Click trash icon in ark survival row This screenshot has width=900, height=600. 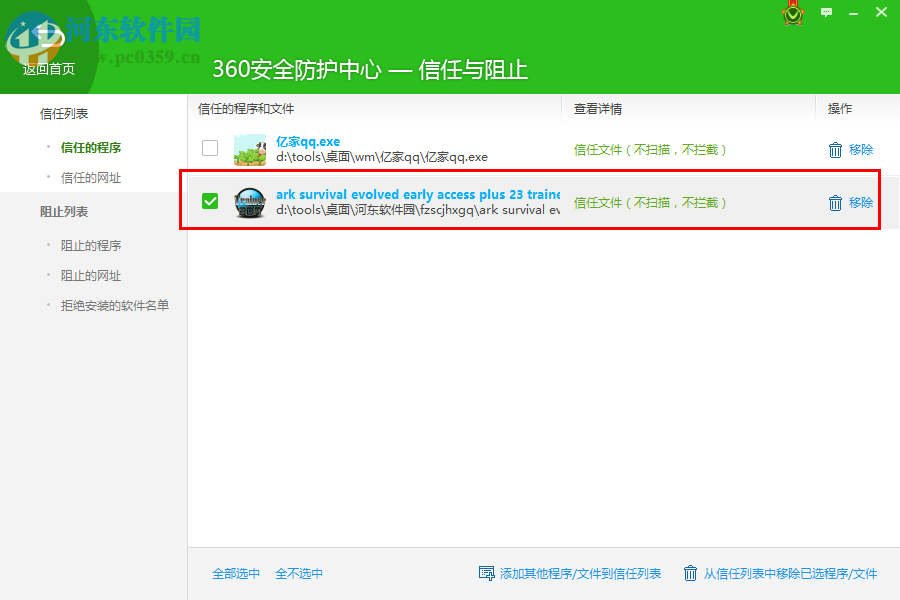(x=835, y=203)
